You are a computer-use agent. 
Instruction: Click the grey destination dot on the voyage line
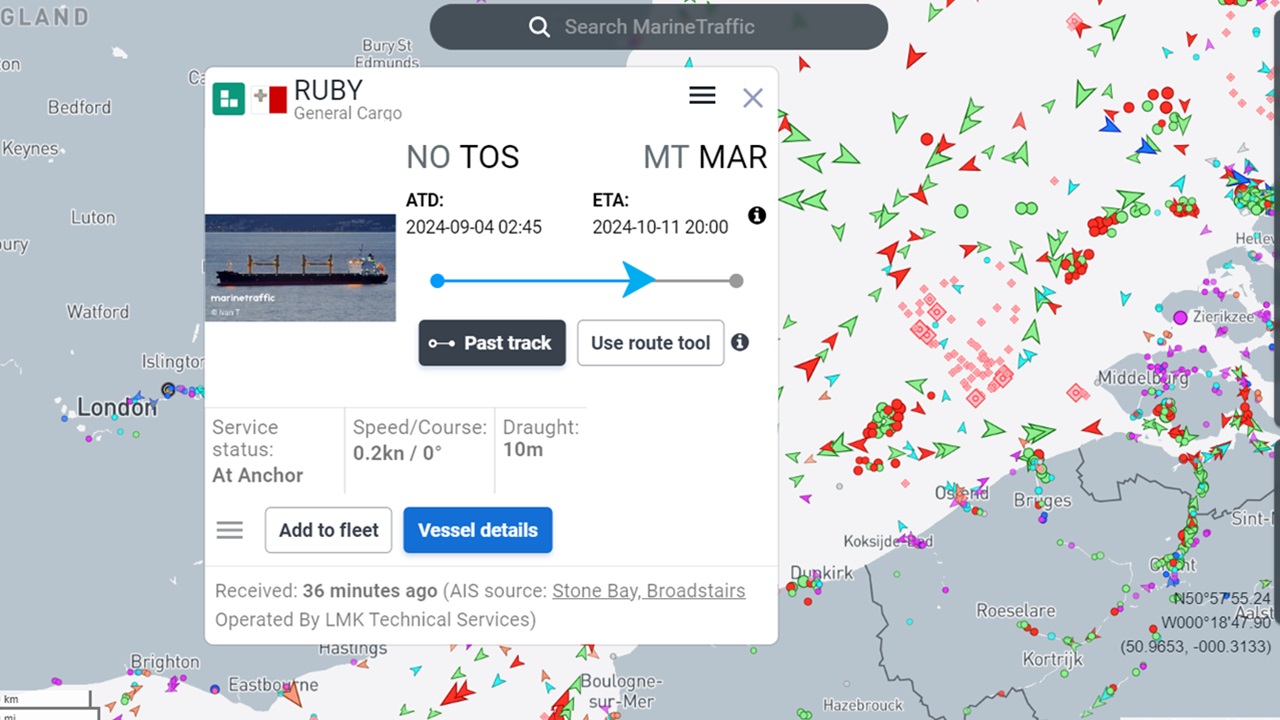click(736, 281)
